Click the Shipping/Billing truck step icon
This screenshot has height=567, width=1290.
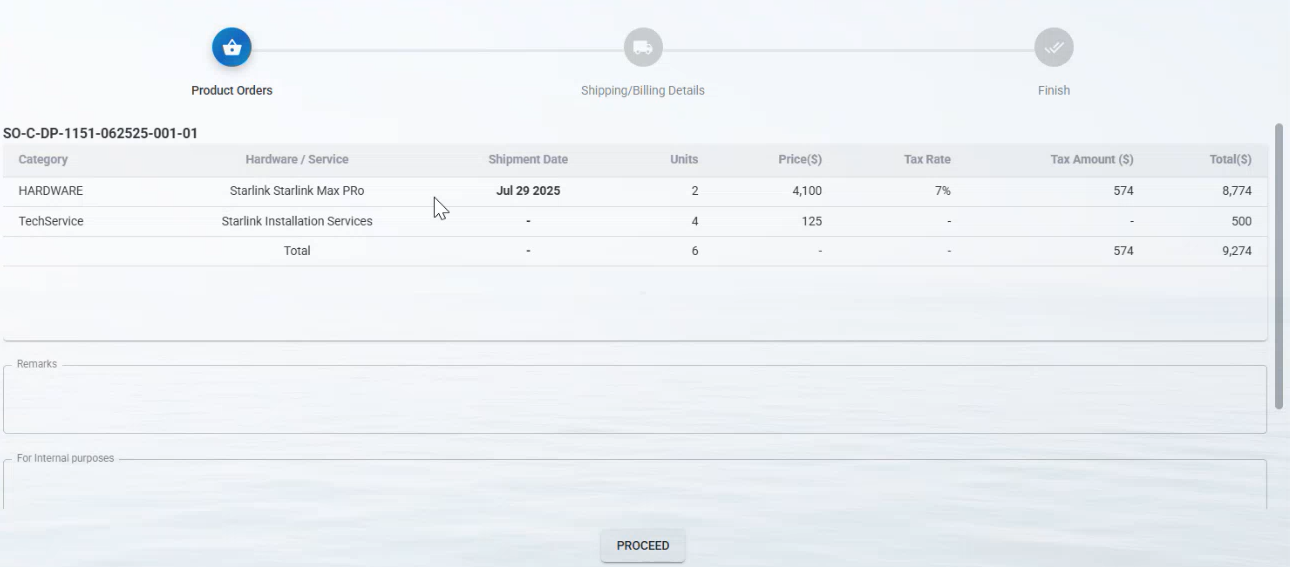[643, 47]
